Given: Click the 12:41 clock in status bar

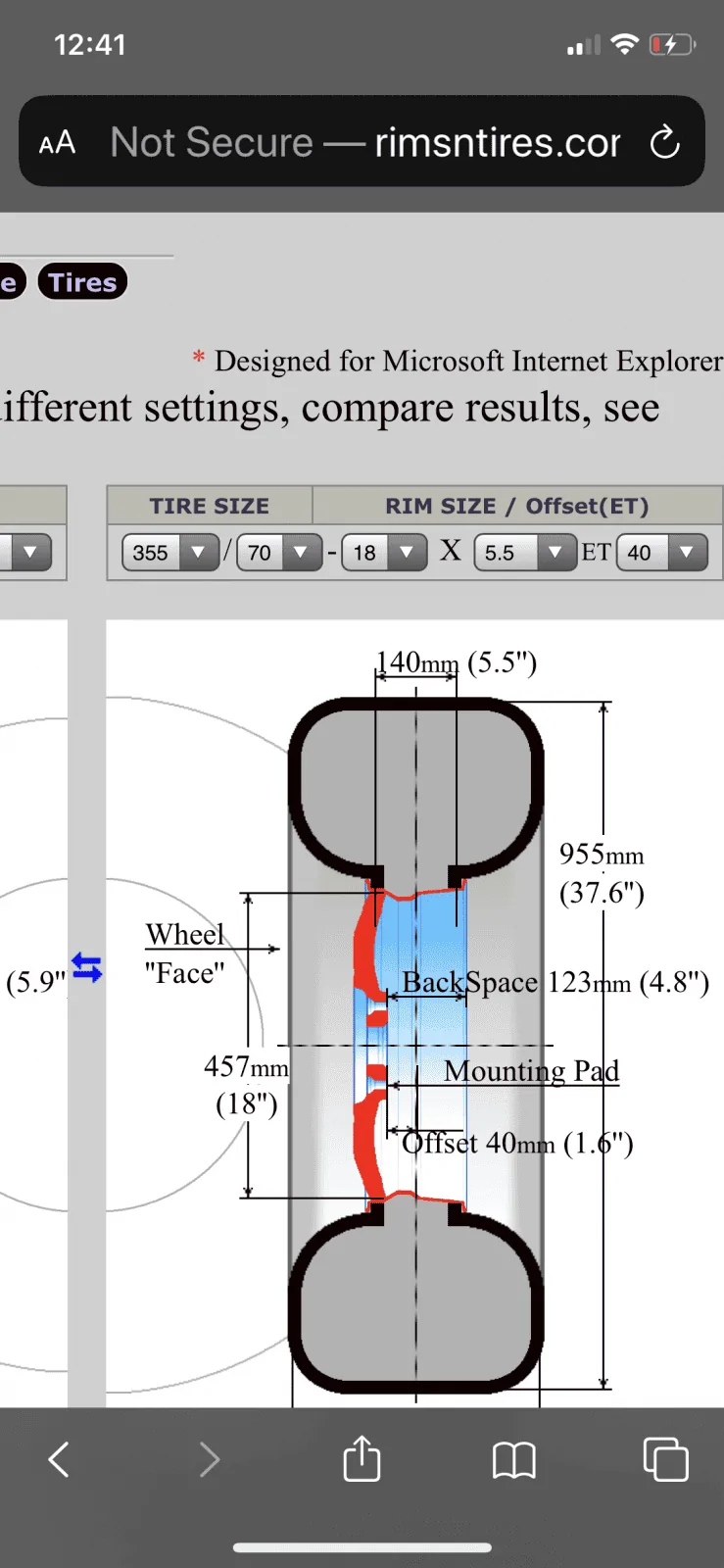Looking at the screenshot, I should click(90, 44).
